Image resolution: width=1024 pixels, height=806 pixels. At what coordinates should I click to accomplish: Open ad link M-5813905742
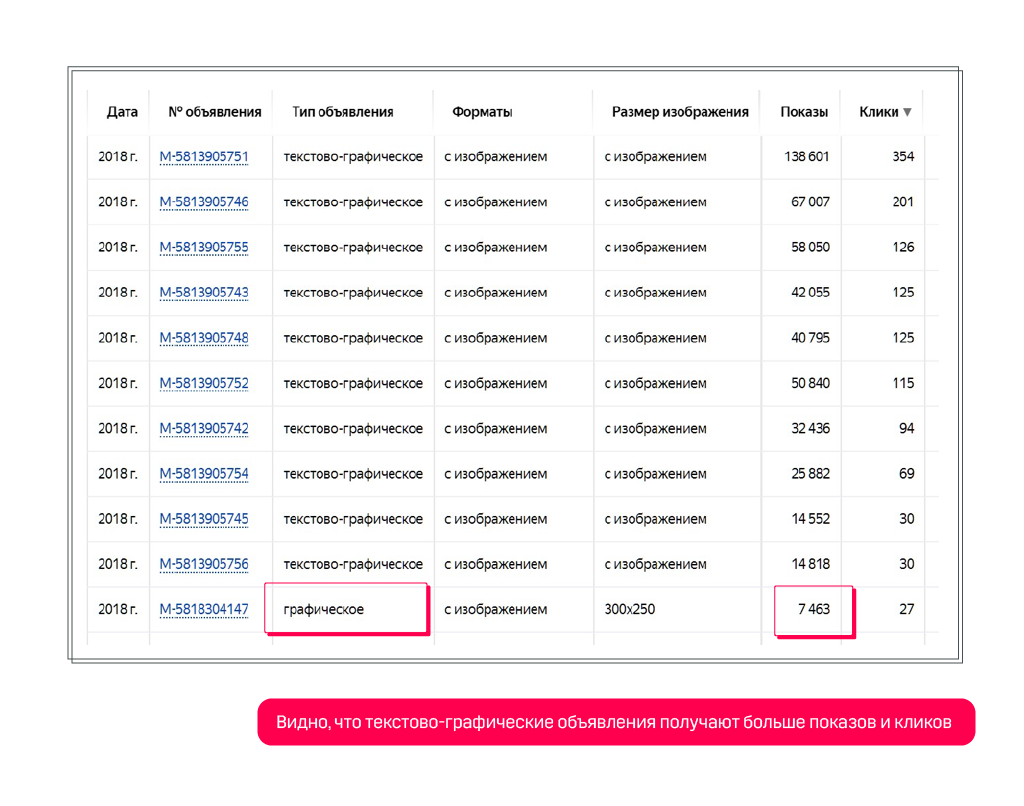point(204,429)
